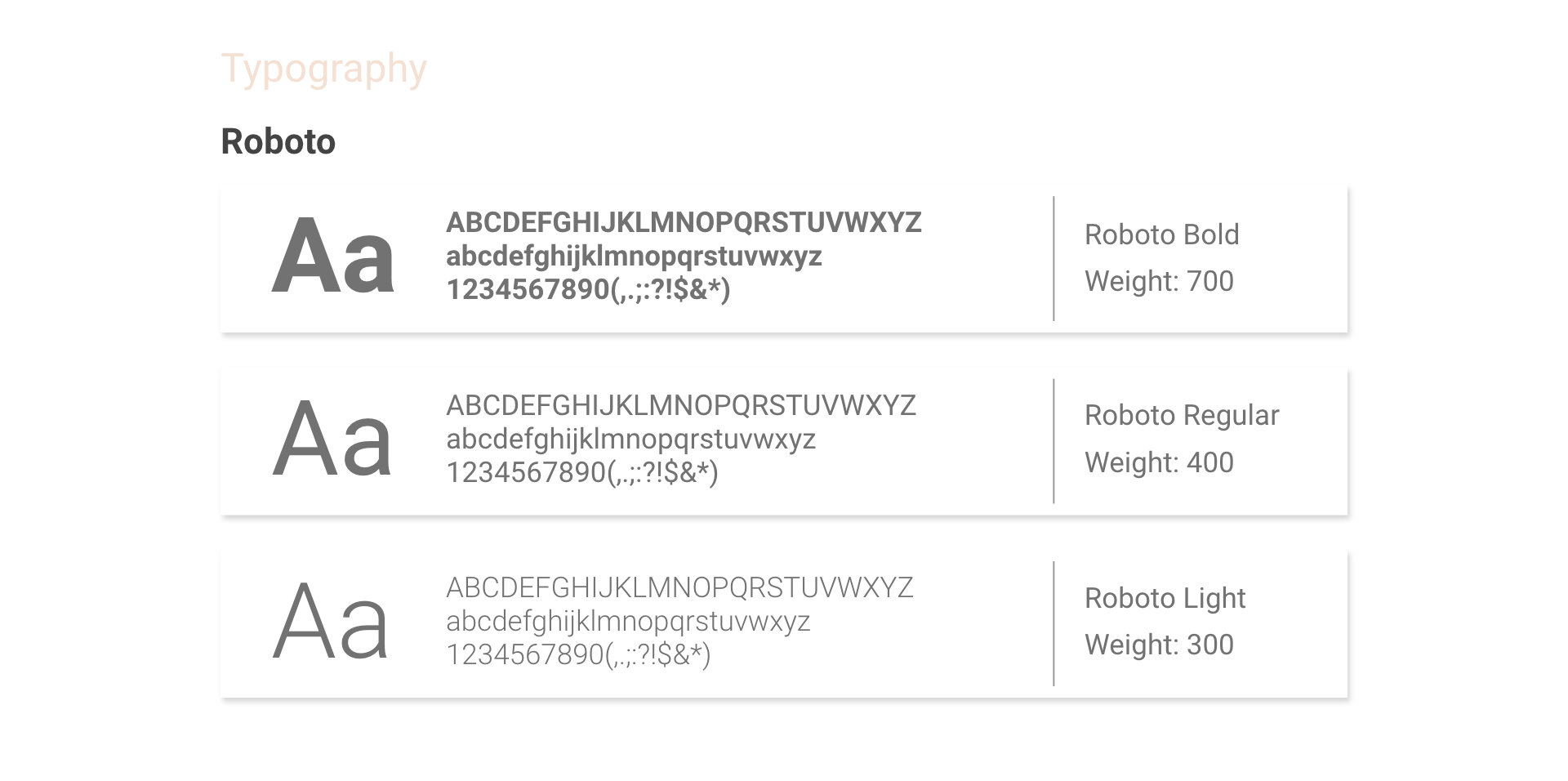Click the Roboto Regular label
The width and height of the screenshot is (1568, 781).
tap(1181, 415)
